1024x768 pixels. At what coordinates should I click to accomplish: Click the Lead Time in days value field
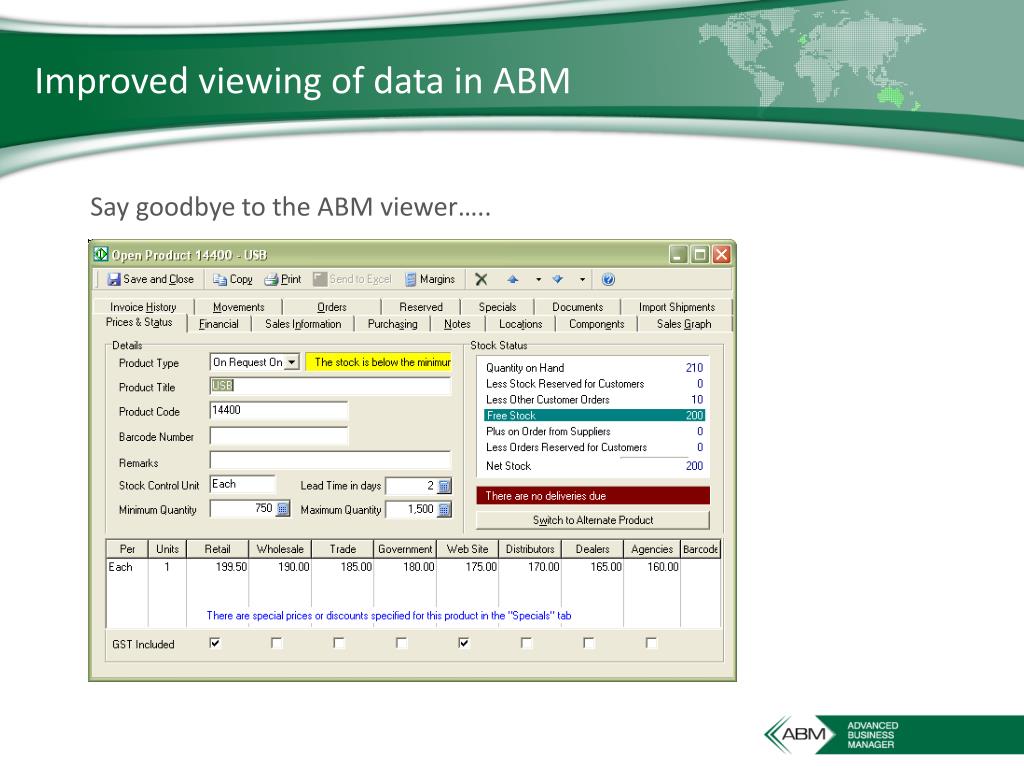tap(411, 486)
